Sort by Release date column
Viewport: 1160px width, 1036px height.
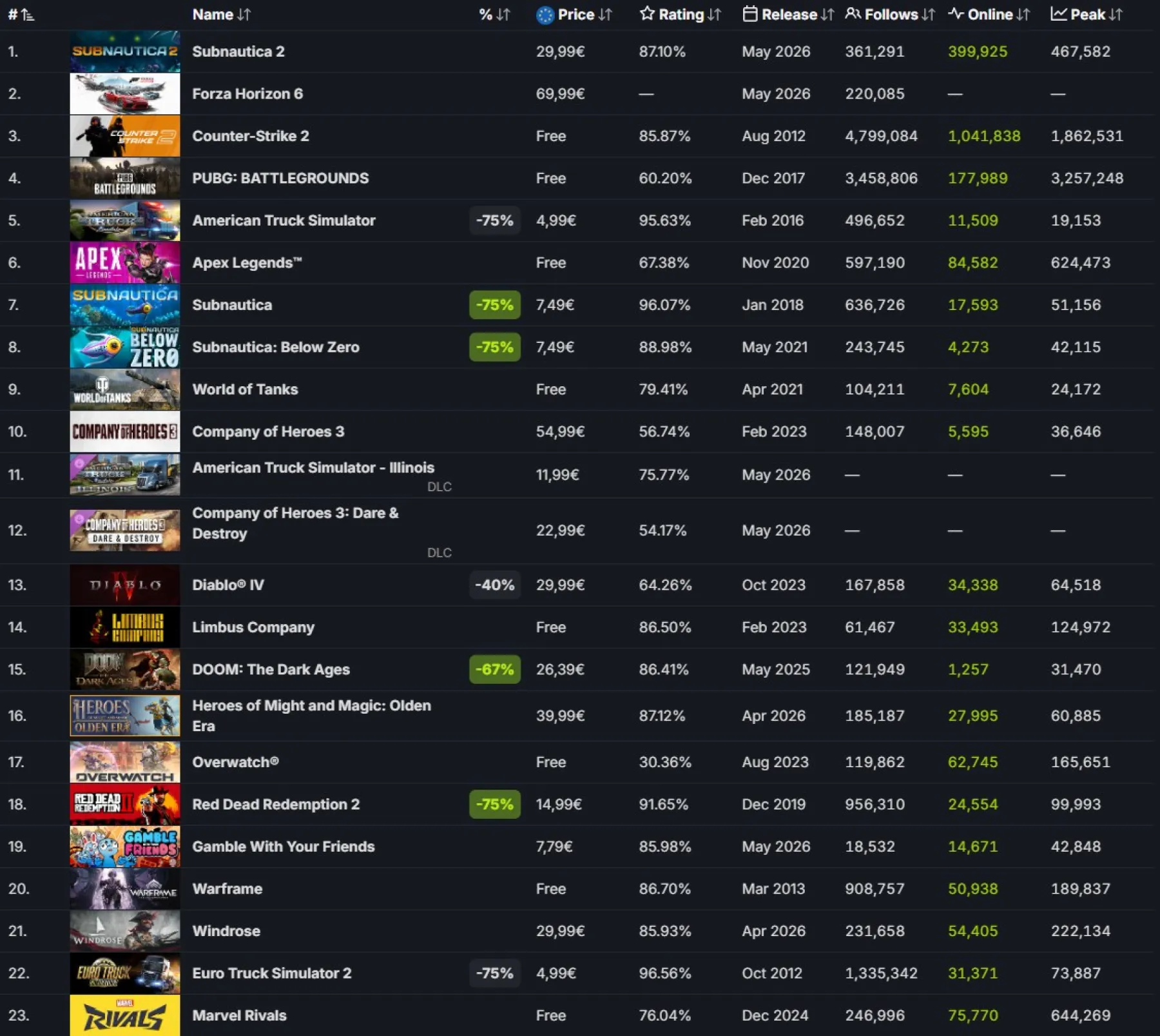tap(788, 14)
